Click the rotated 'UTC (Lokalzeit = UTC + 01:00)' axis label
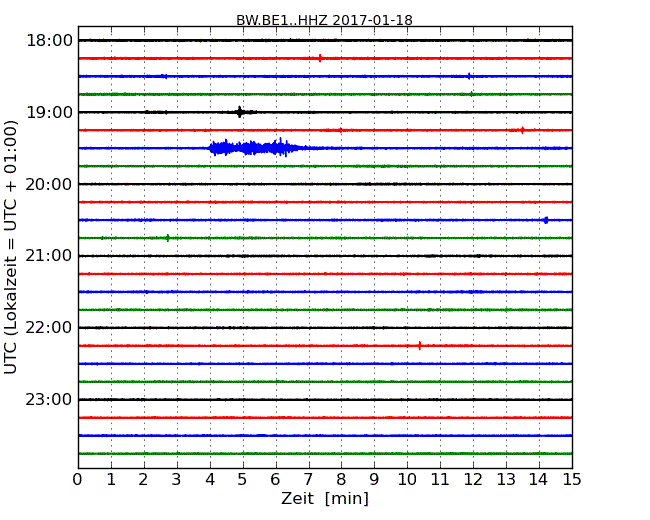 [x=11, y=247]
